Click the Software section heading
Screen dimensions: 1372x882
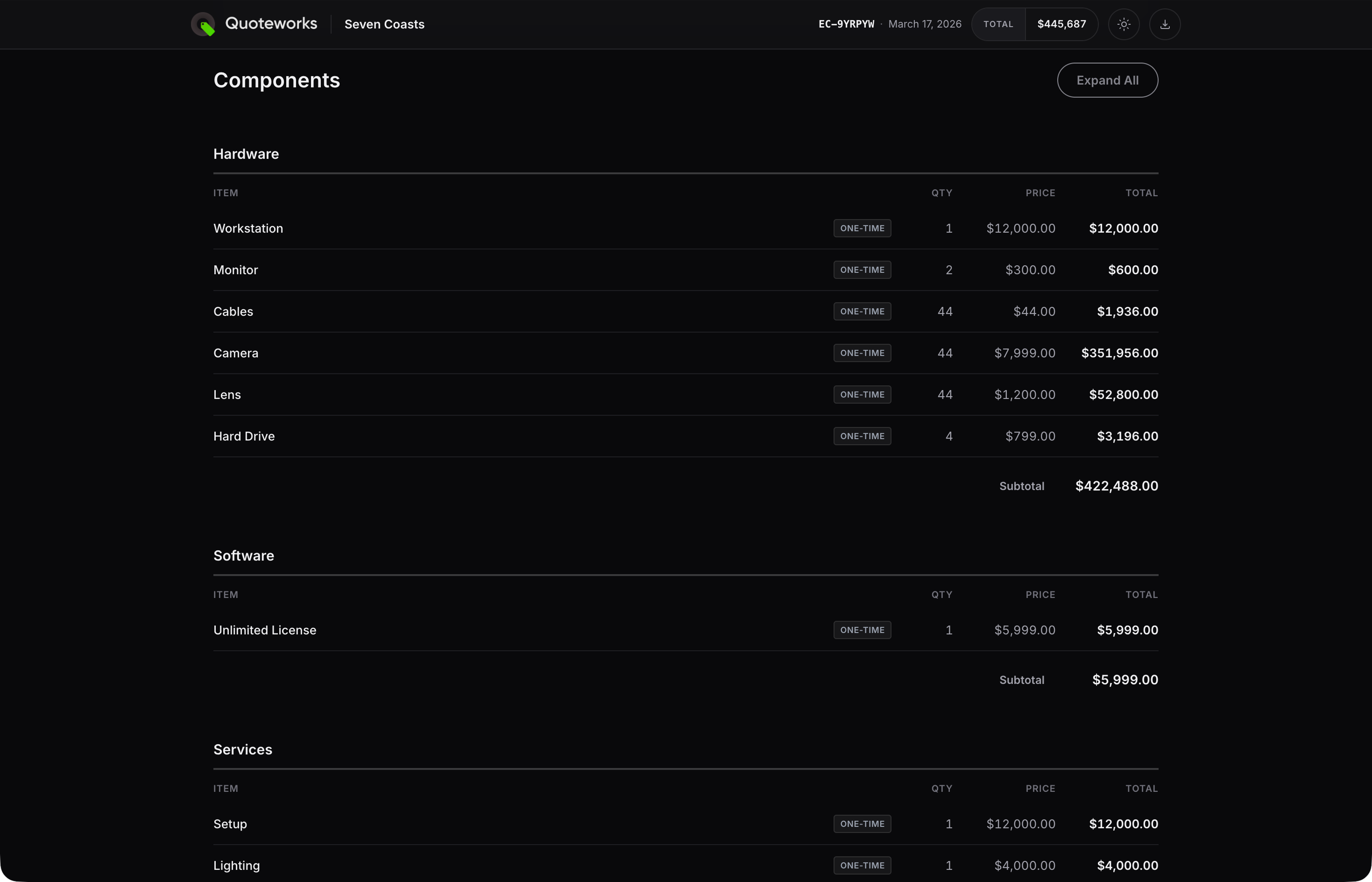point(244,555)
